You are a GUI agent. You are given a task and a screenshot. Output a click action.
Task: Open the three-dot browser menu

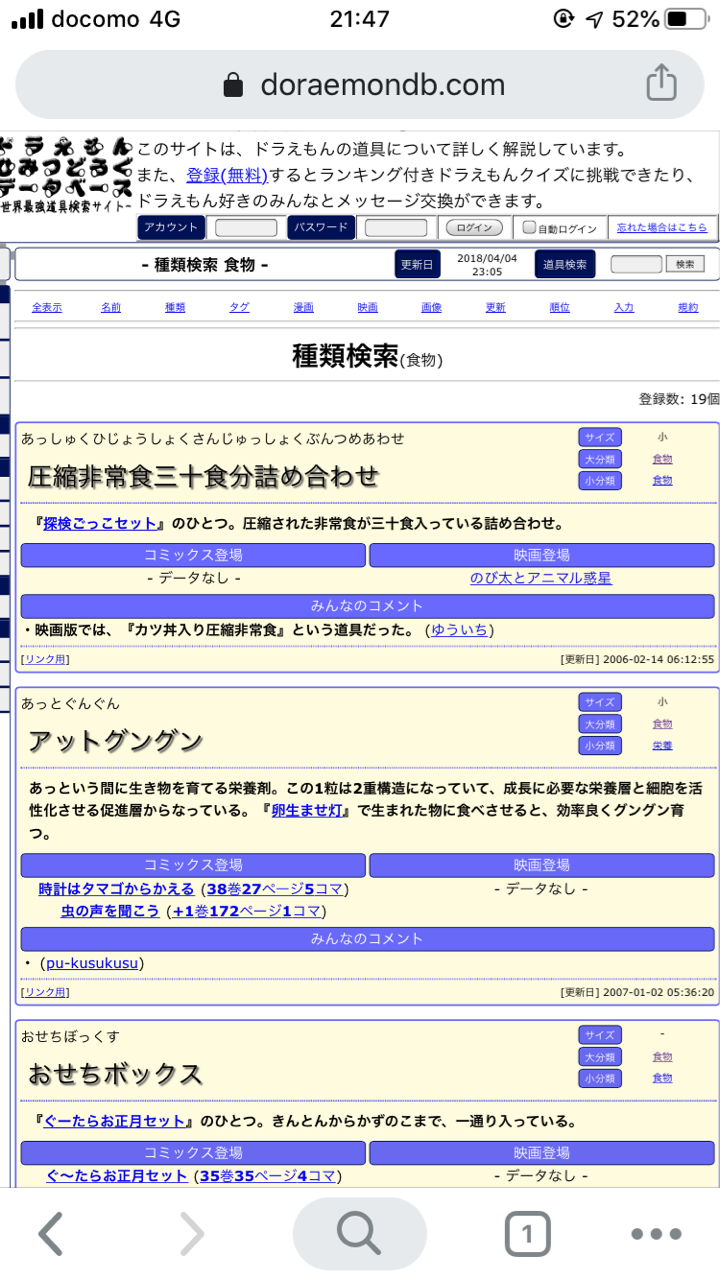[656, 1235]
